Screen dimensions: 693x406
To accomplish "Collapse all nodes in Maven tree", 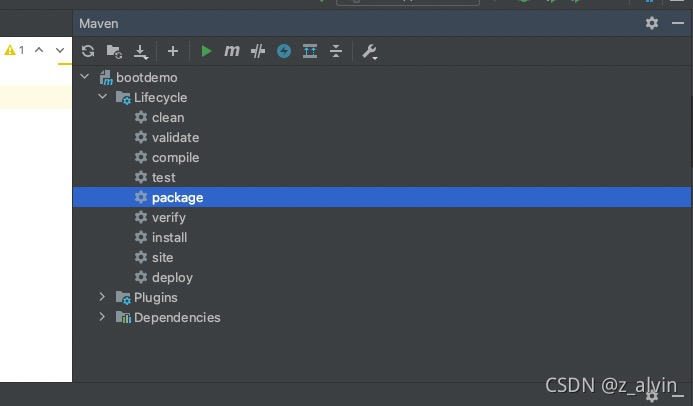I will coord(336,51).
